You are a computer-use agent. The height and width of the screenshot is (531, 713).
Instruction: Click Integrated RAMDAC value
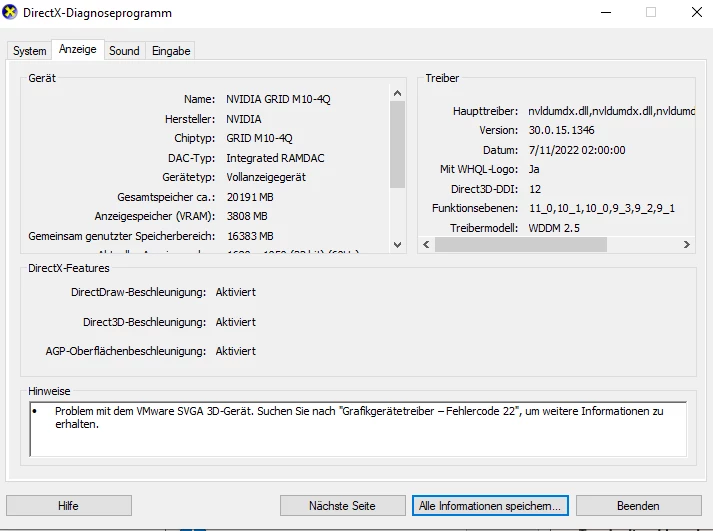click(x=275, y=158)
